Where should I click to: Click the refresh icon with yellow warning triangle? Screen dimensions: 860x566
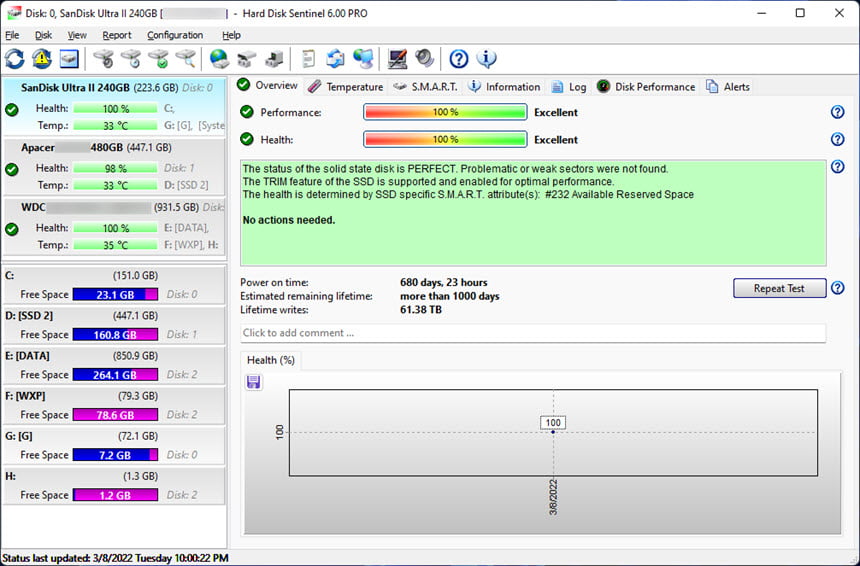pos(42,59)
